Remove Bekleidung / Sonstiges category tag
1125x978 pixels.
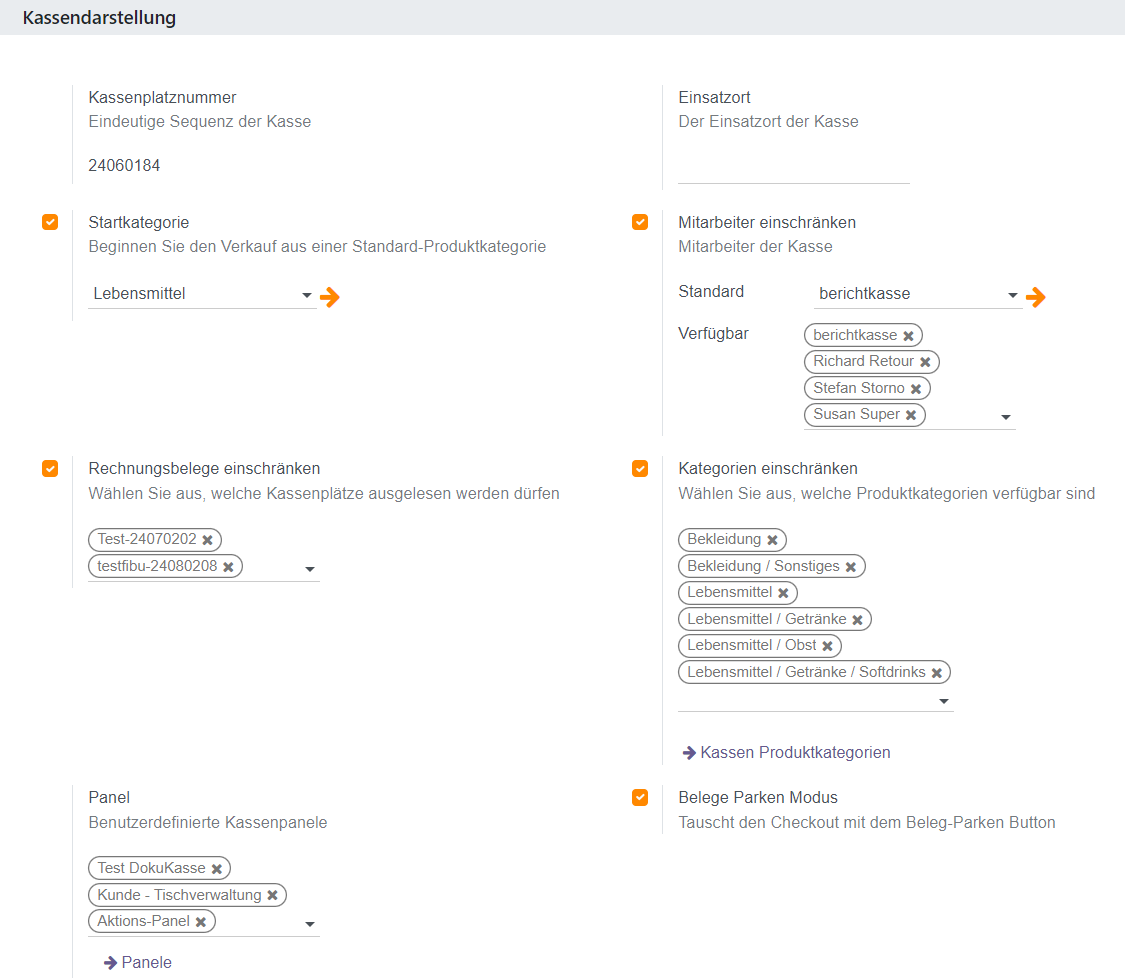coord(851,567)
